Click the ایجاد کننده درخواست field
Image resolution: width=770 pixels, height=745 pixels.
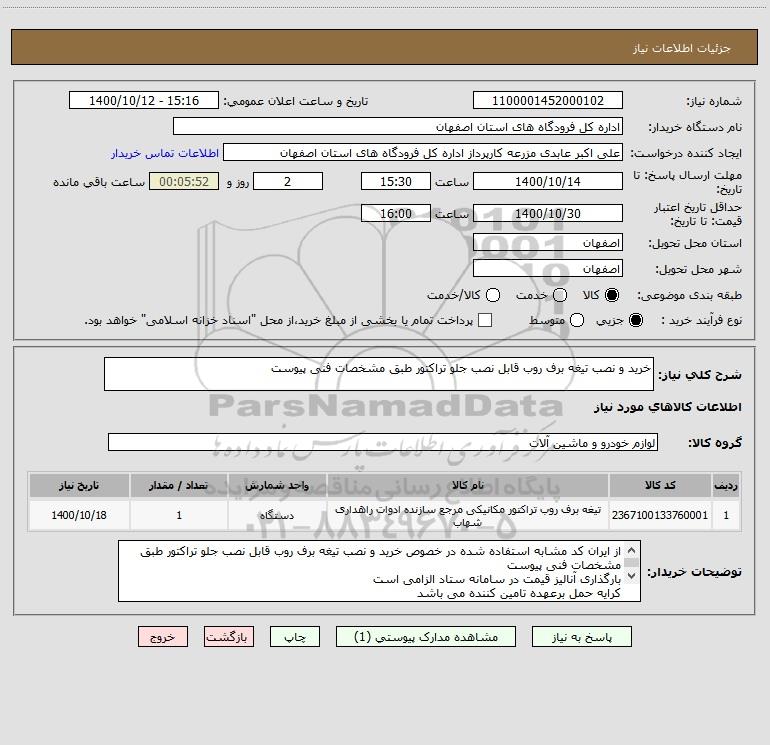click(423, 152)
